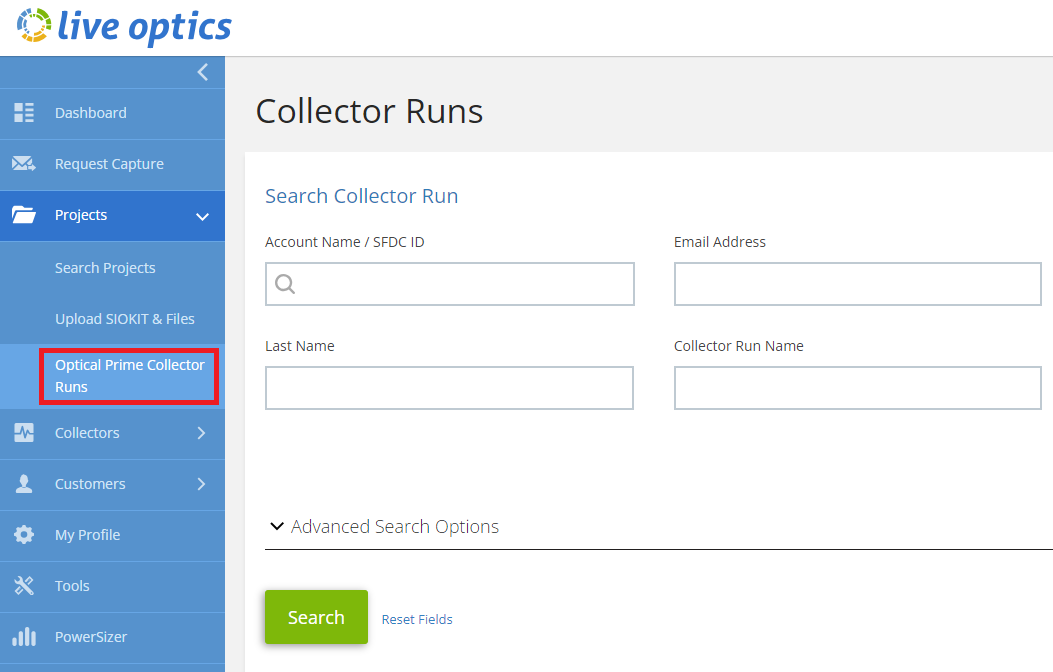Click the Request Capture envelope icon
Image resolution: width=1053 pixels, height=672 pixels.
24,164
